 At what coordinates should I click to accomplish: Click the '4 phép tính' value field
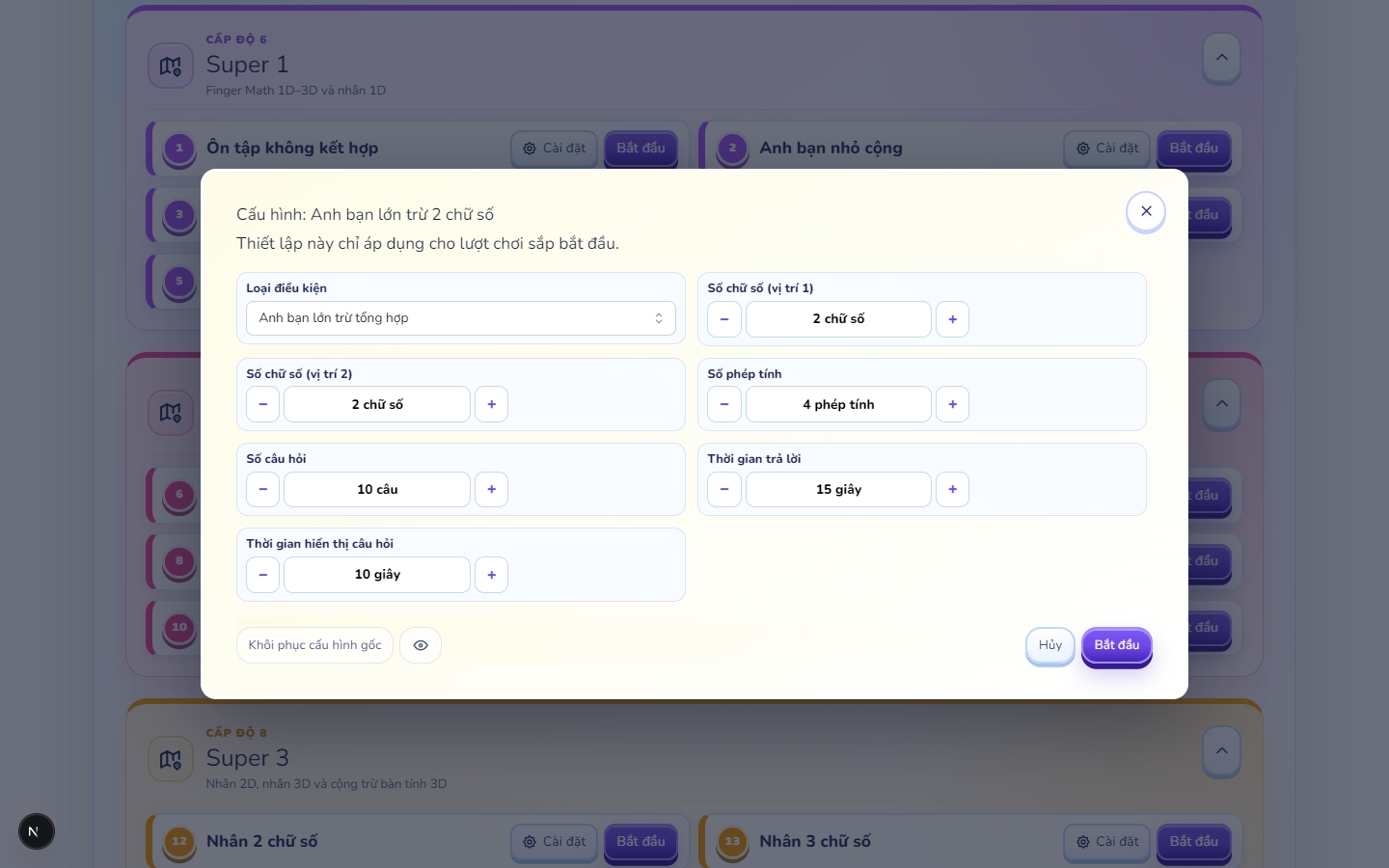pyautogui.click(x=838, y=404)
